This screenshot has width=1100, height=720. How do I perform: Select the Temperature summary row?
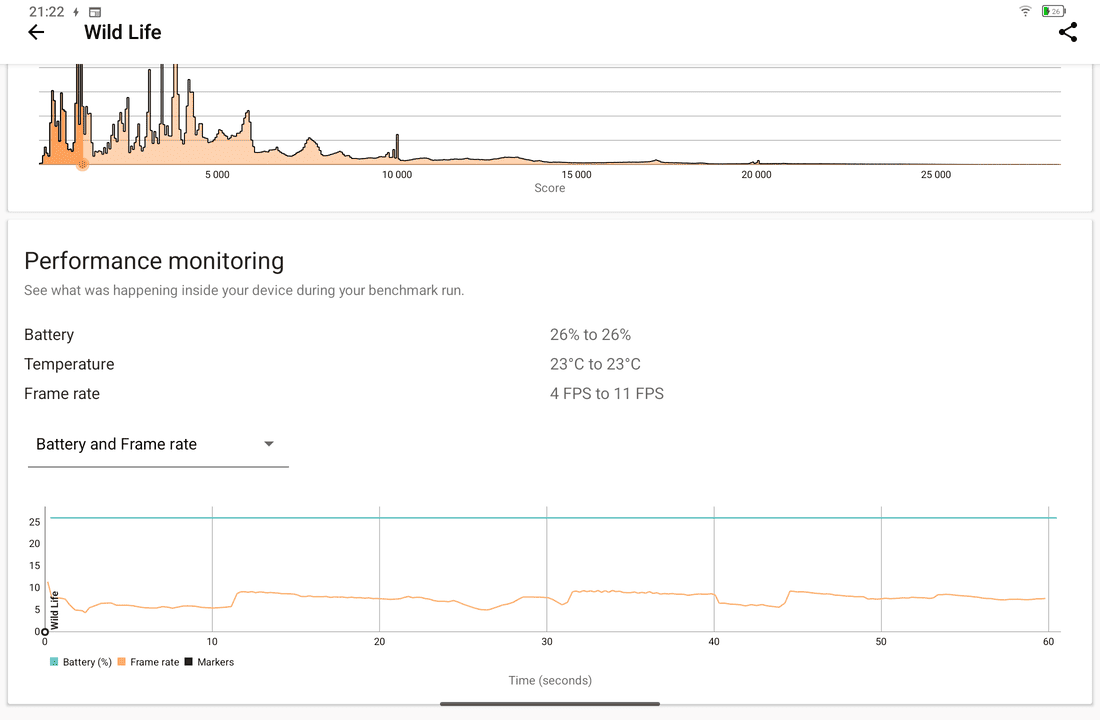click(x=69, y=364)
